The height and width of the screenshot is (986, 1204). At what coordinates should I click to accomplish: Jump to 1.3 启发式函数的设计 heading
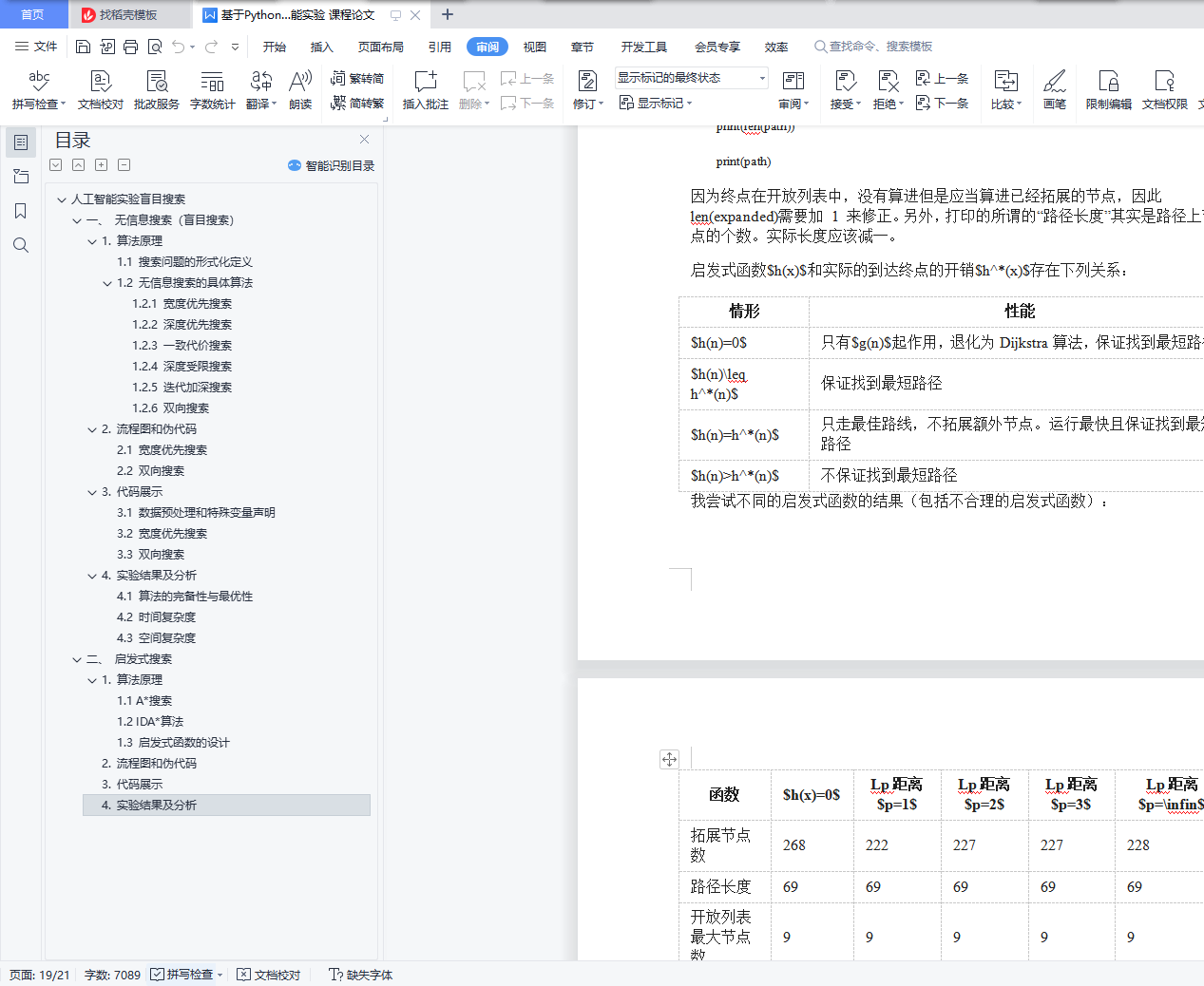tap(173, 743)
